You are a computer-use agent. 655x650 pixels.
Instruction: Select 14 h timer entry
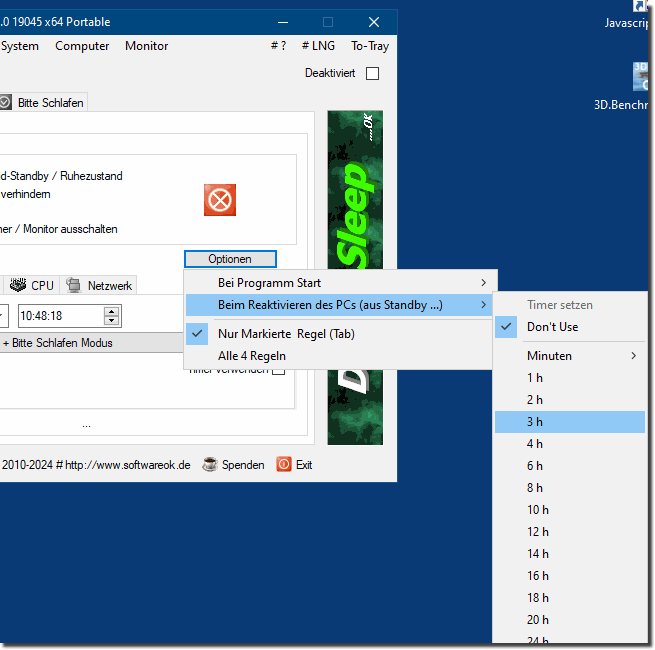coord(570,554)
